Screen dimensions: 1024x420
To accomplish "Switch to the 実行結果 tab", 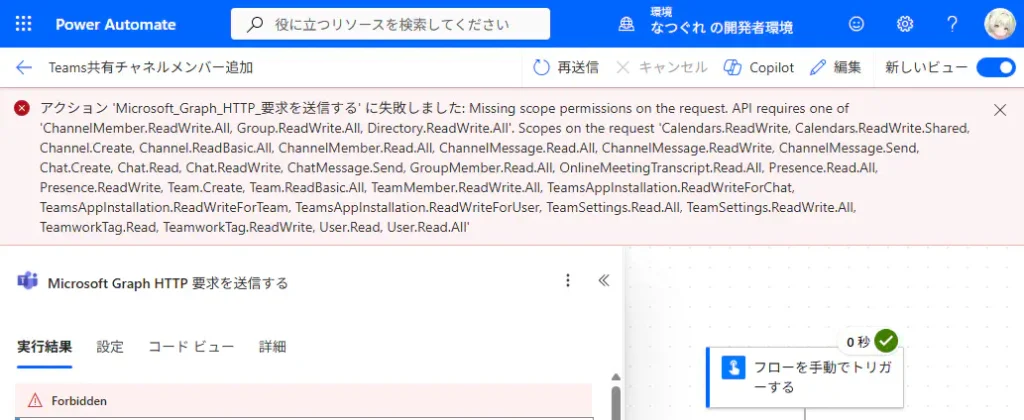I will pos(44,347).
